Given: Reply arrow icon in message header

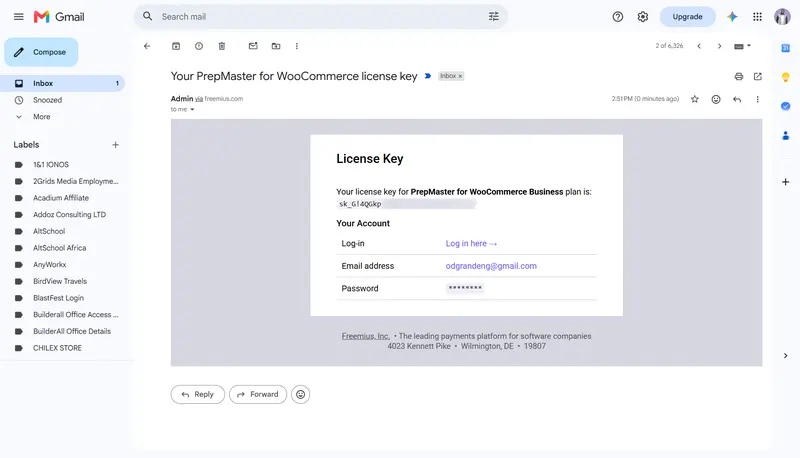Looking at the screenshot, I should [737, 99].
